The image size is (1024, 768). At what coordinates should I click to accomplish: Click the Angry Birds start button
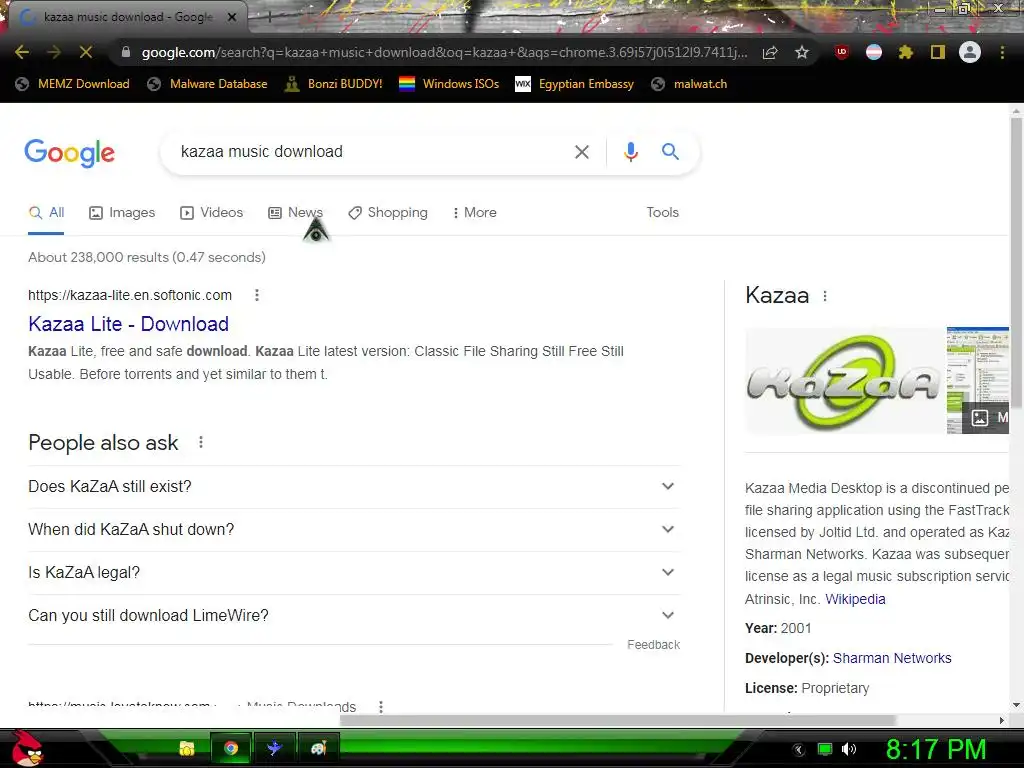[x=28, y=748]
